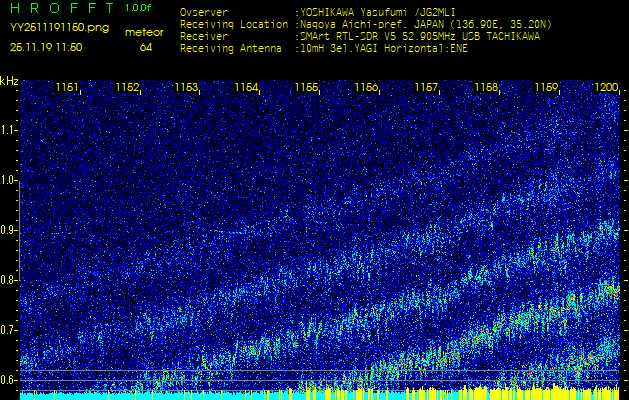Click the kHz axis unit label
Viewport: 629px width, 400px height.
pyautogui.click(x=9, y=81)
